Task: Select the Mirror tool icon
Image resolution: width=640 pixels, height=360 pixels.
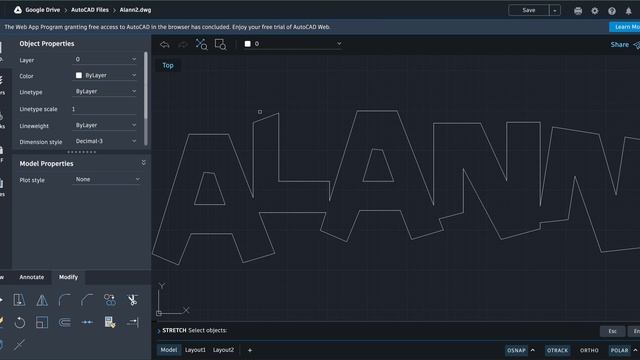Action: pos(42,300)
